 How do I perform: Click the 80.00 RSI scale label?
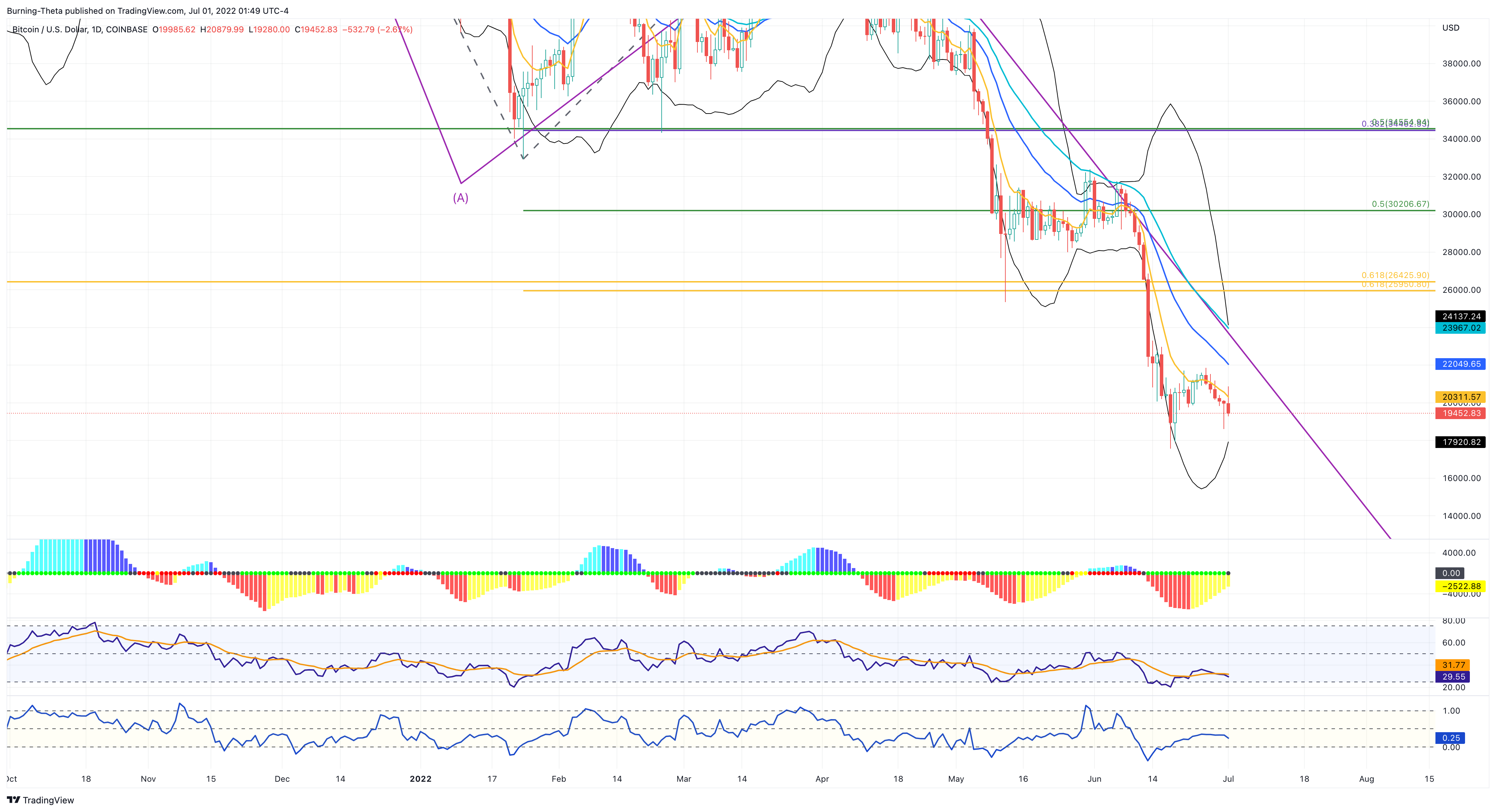pyautogui.click(x=1454, y=621)
